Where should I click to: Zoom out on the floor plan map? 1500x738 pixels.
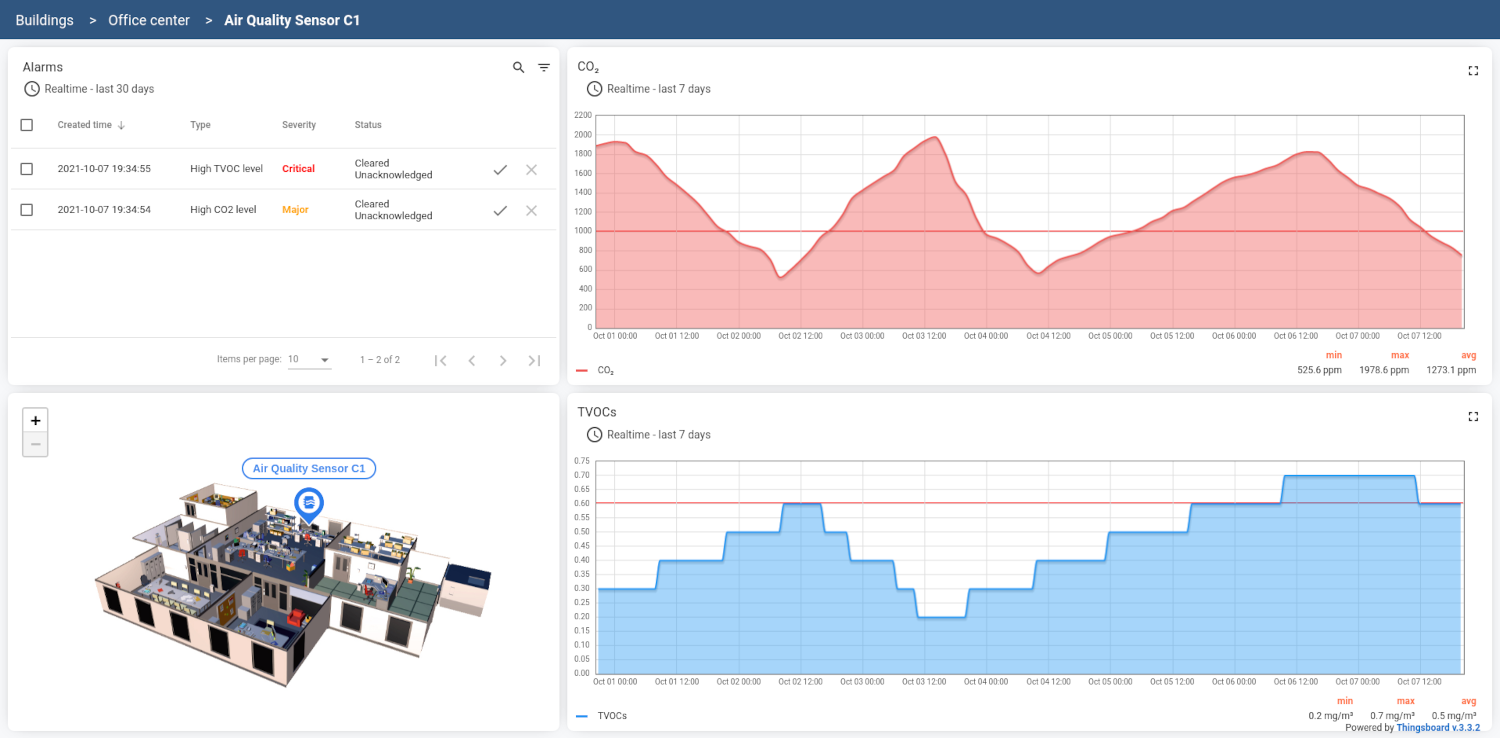pyautogui.click(x=35, y=444)
